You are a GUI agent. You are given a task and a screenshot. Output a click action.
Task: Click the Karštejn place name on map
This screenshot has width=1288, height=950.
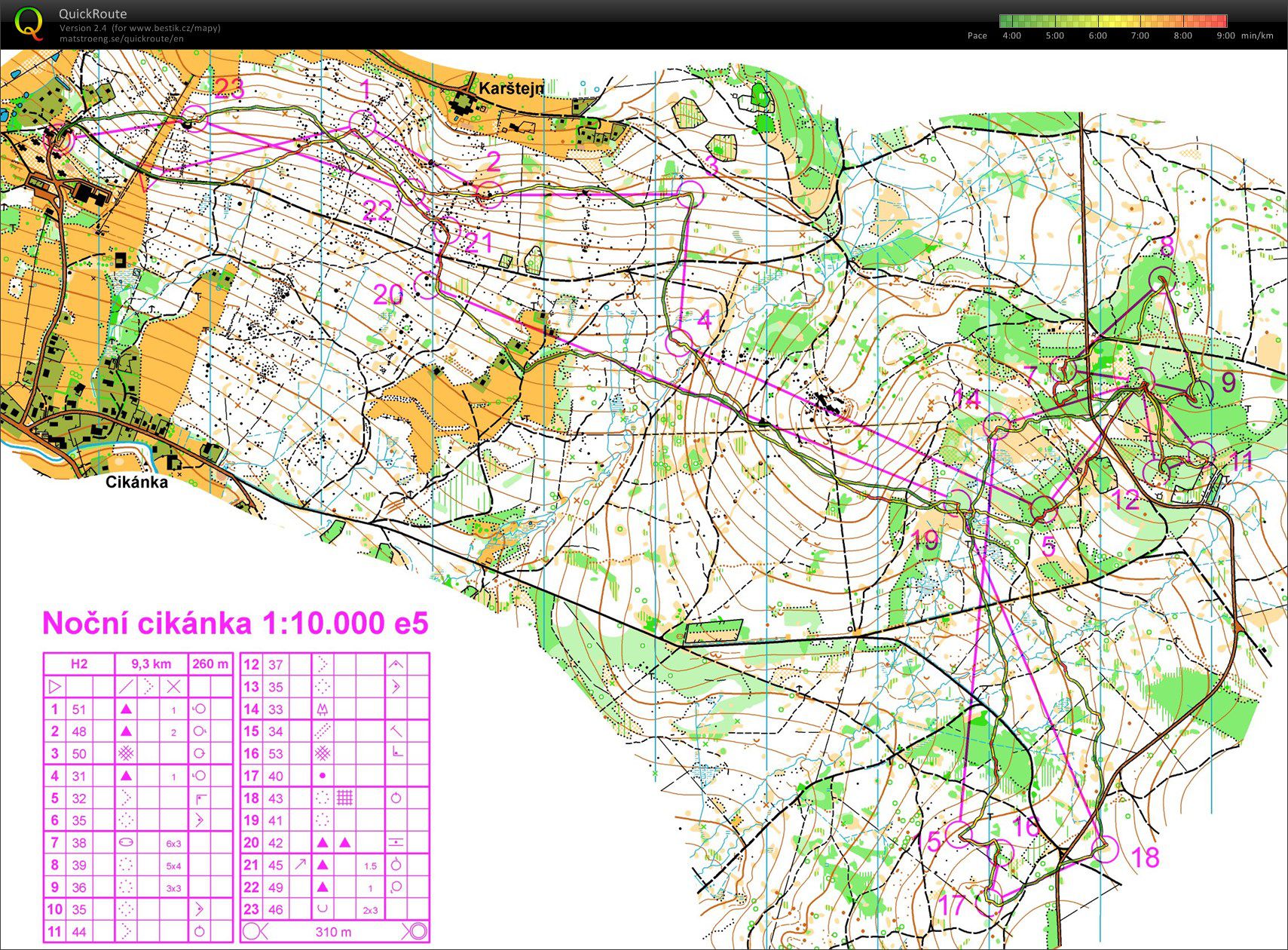[x=511, y=89]
